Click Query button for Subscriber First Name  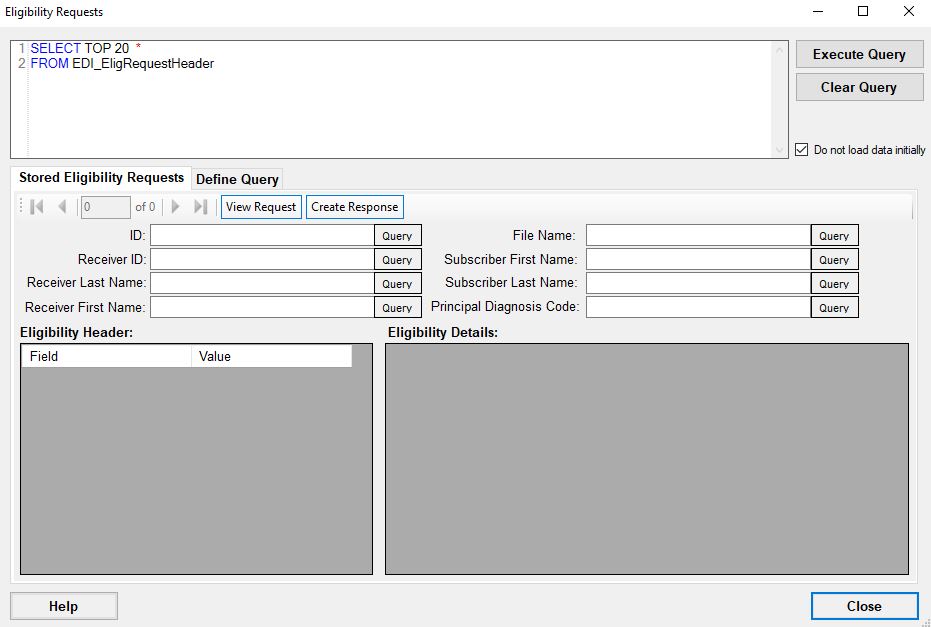click(x=834, y=259)
